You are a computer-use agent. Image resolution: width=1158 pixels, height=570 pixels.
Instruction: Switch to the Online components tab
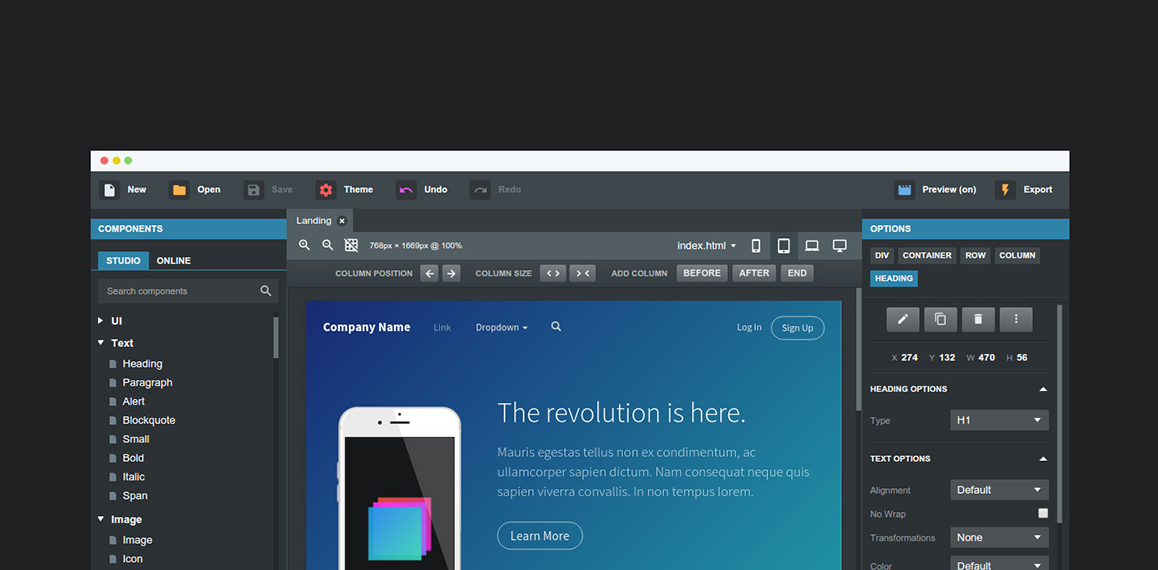[x=173, y=260]
